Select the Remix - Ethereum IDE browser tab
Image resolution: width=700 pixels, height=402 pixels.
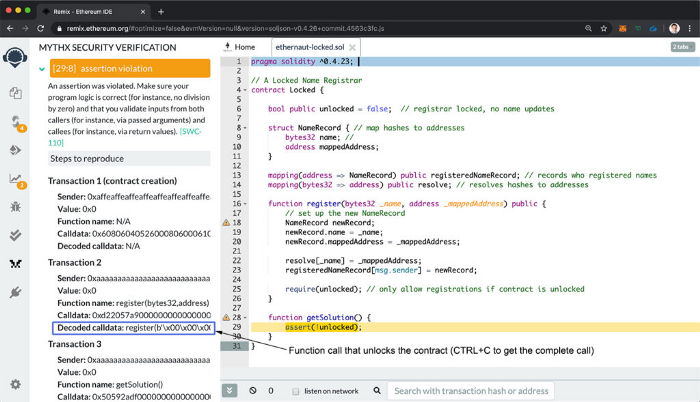(x=92, y=12)
